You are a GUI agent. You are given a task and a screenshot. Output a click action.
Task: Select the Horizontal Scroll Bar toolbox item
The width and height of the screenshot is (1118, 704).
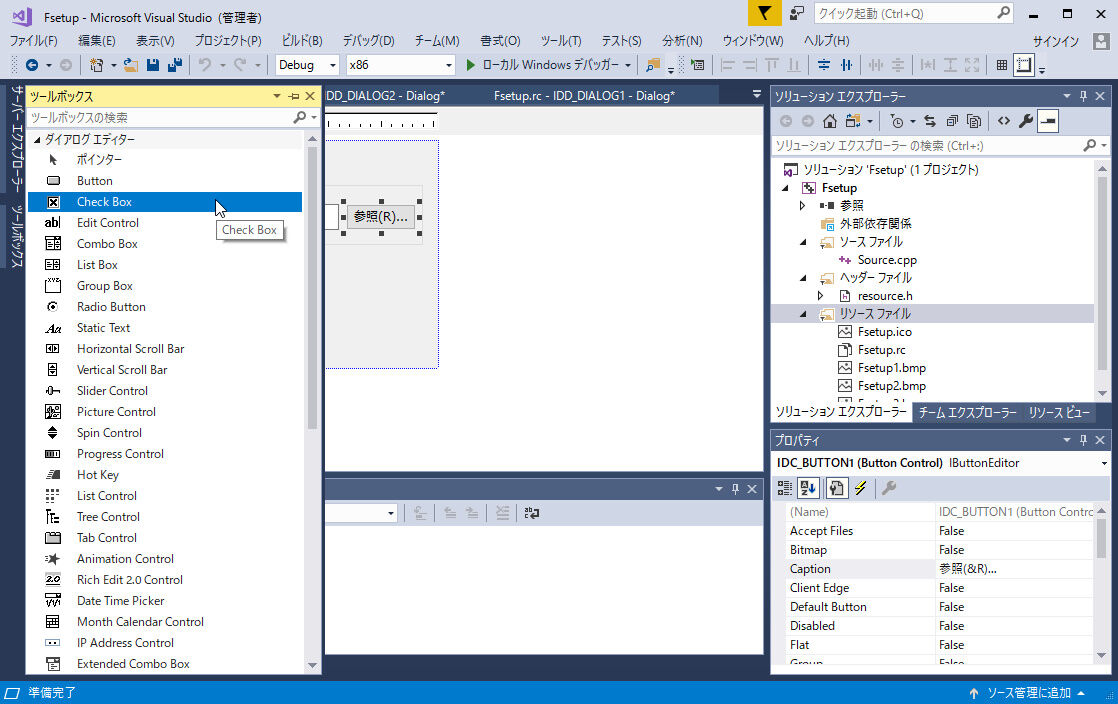tap(165, 350)
